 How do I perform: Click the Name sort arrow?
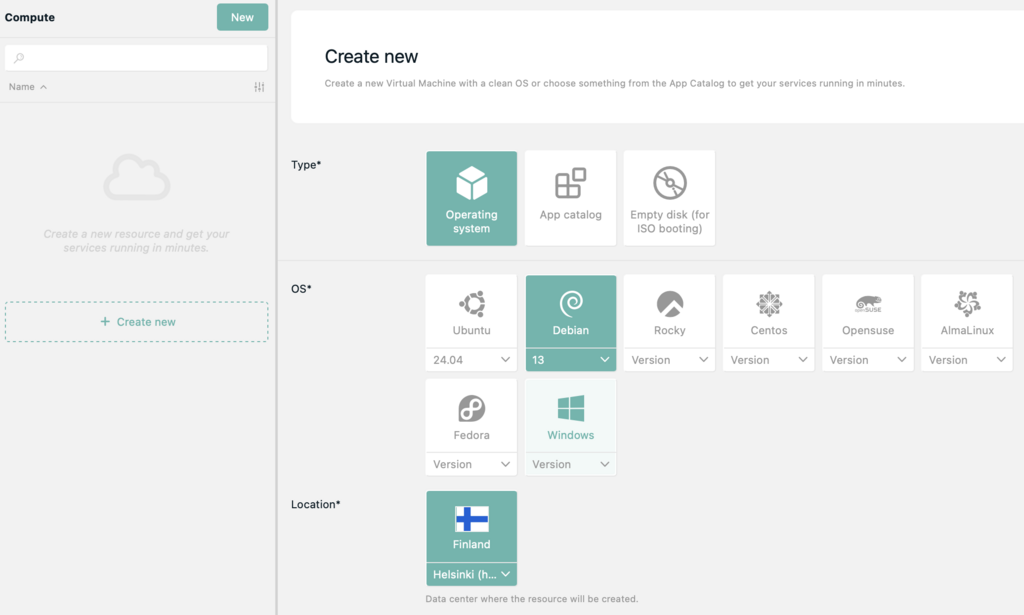pyautogui.click(x=43, y=87)
